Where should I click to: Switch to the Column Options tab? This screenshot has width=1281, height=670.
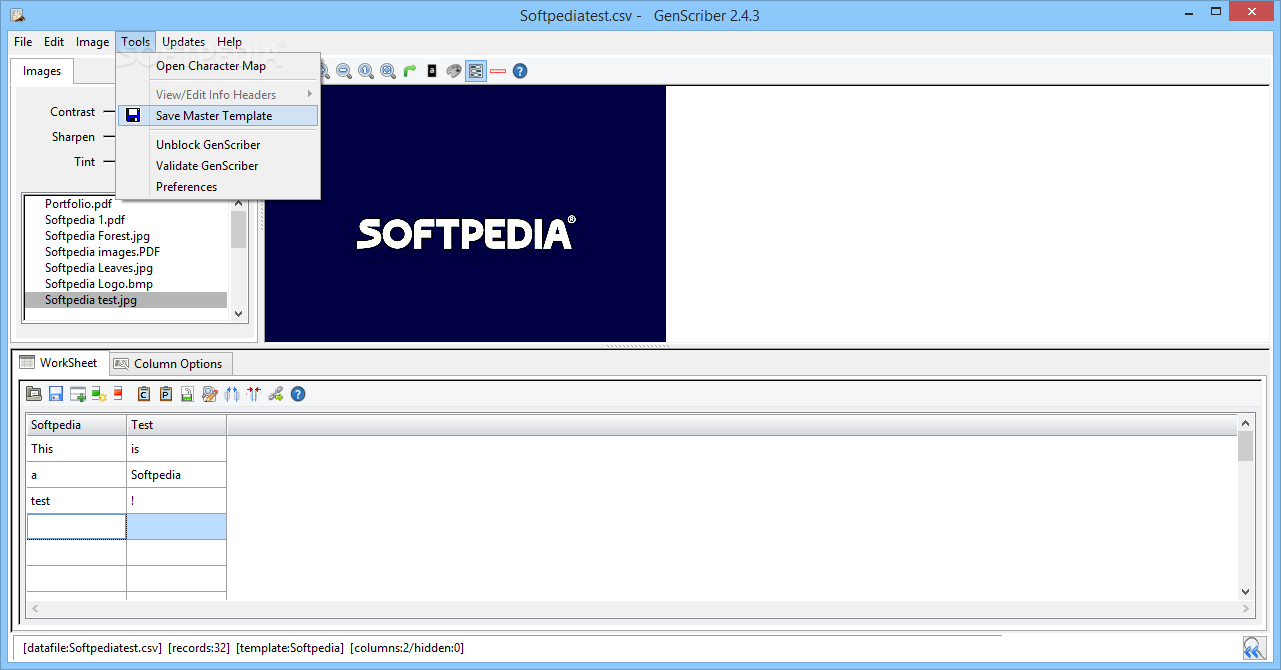[x=169, y=364]
